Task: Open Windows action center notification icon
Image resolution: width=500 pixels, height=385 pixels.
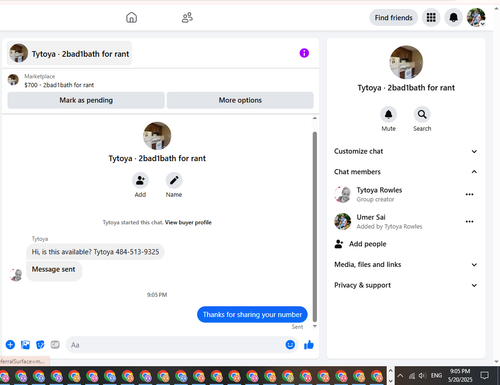Action: (484, 375)
